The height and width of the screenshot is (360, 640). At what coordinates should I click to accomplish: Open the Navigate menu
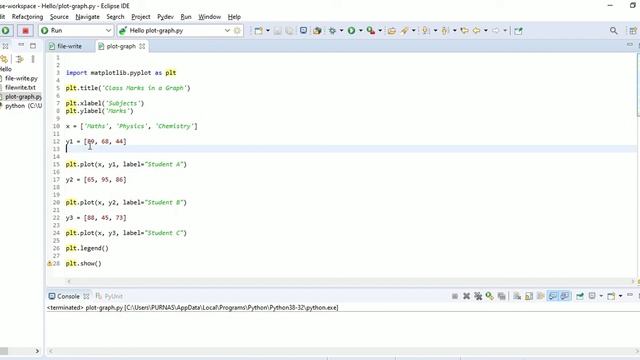pos(87,17)
